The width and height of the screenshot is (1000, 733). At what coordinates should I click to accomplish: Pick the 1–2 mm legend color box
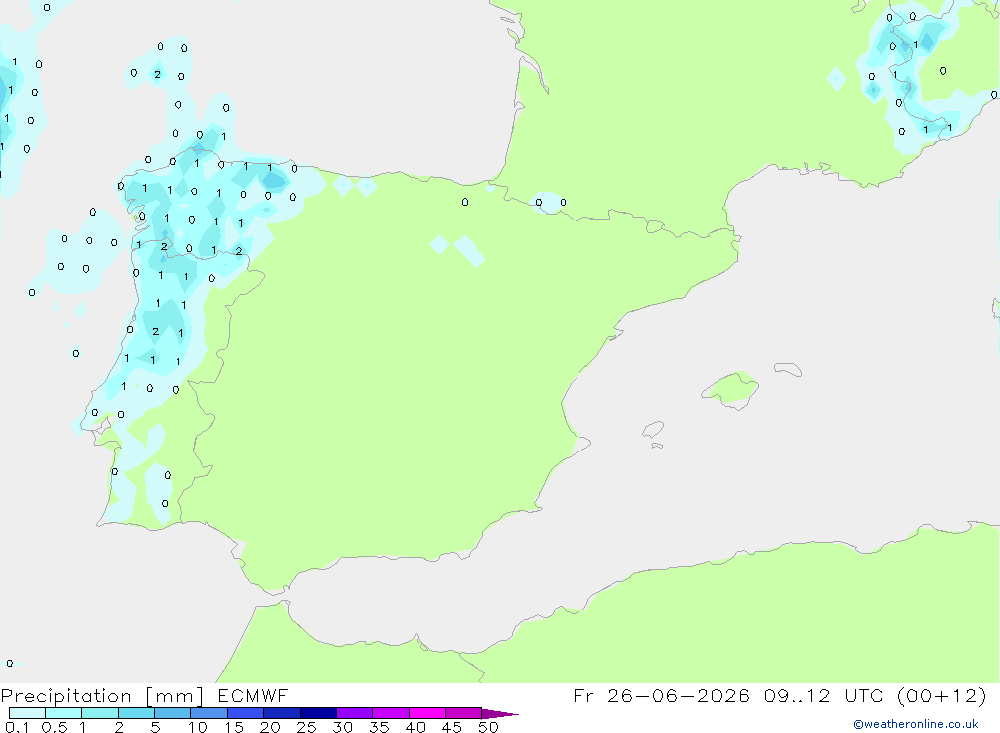(x=100, y=713)
